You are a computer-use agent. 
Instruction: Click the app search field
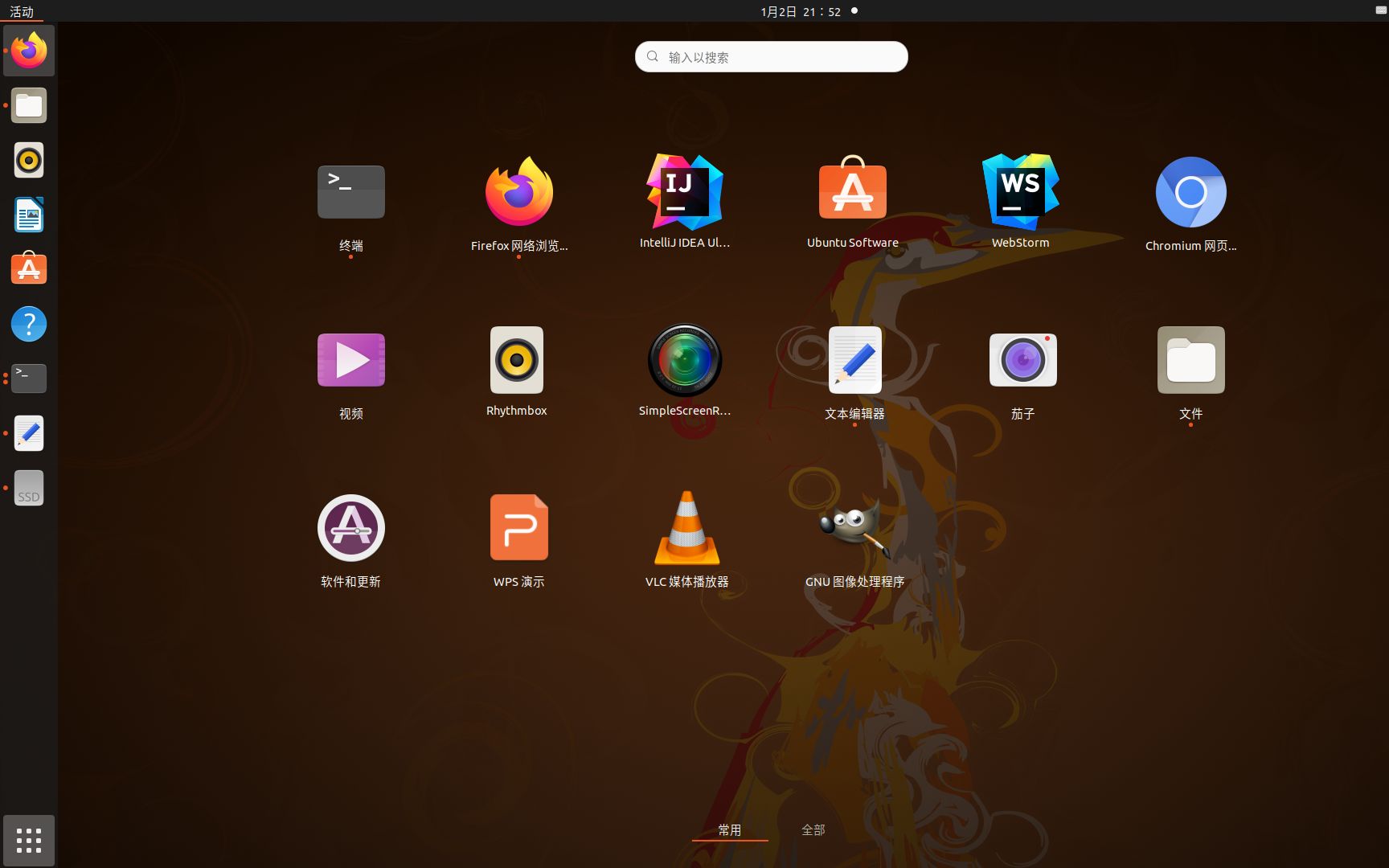tap(772, 57)
